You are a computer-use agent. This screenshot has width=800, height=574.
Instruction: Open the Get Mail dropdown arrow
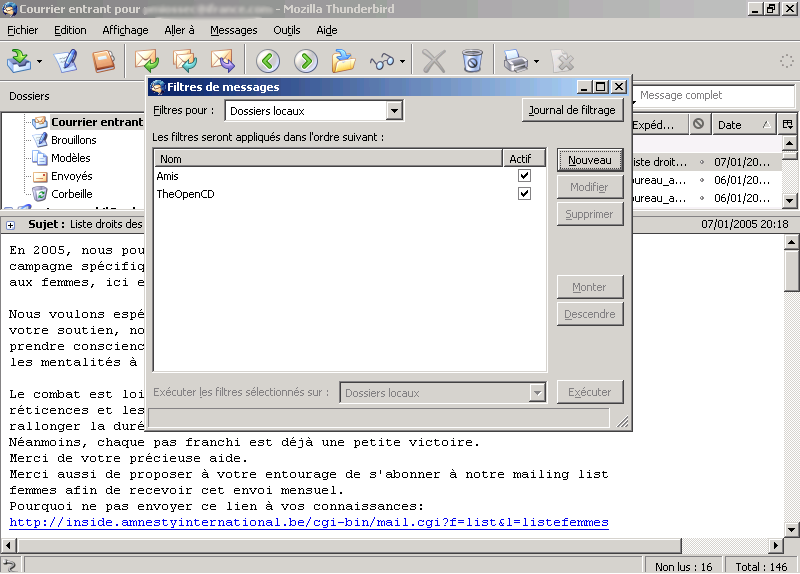pyautogui.click(x=39, y=62)
